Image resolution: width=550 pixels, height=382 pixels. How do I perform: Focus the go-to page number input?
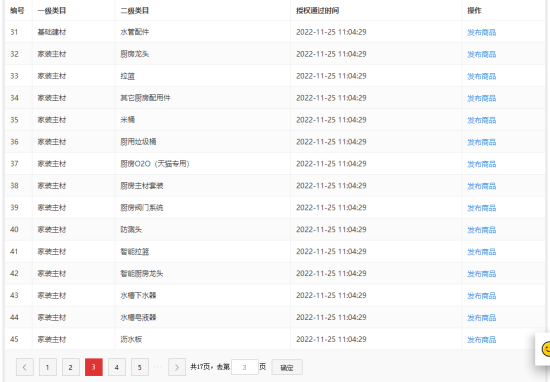point(245,367)
